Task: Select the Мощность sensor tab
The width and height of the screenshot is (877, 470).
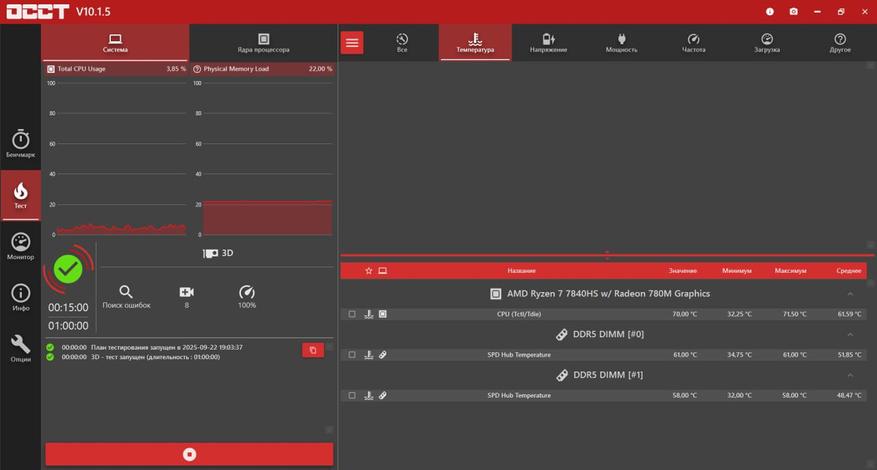Action: point(621,43)
